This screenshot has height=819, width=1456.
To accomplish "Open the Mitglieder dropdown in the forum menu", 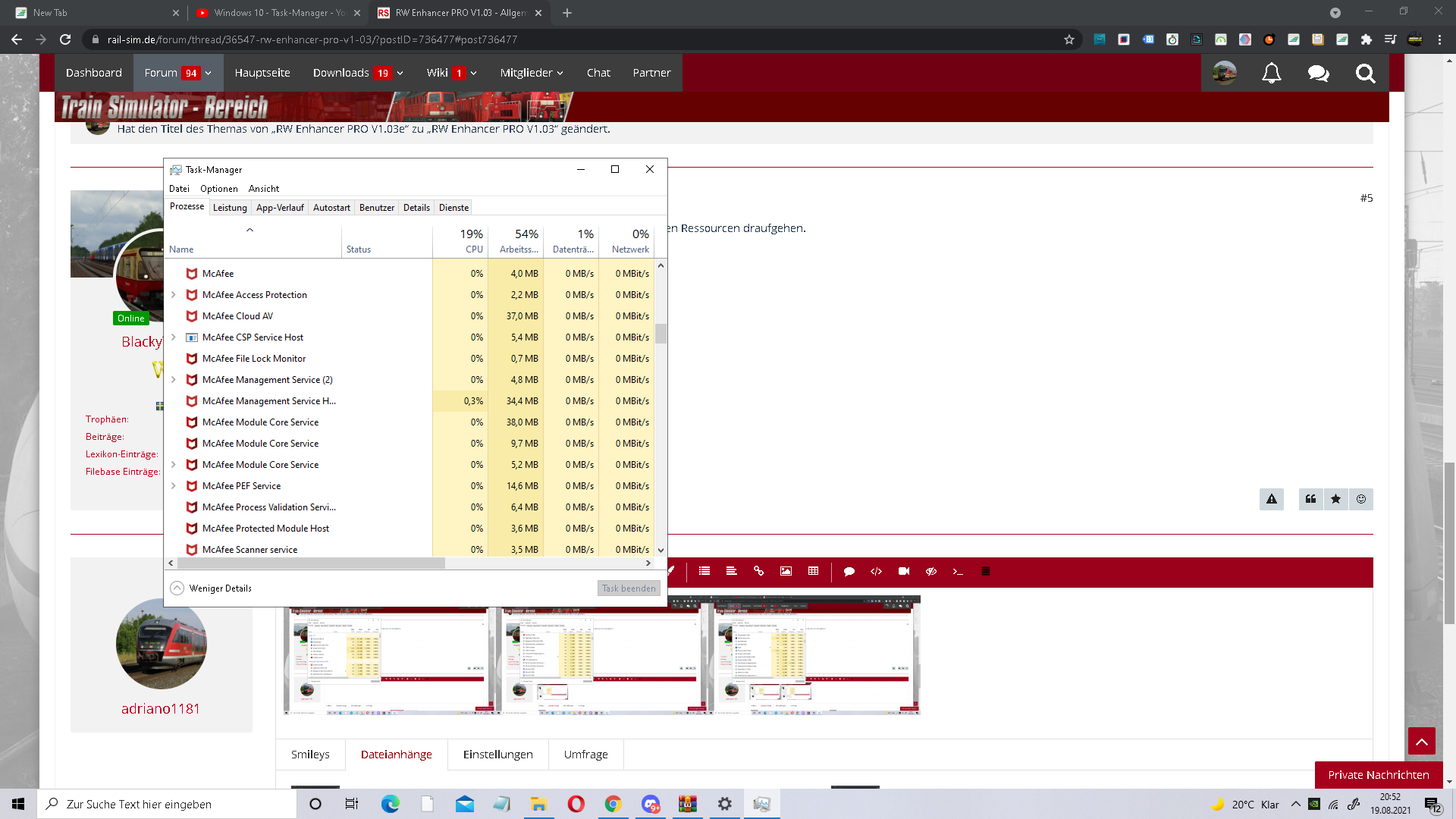I will [x=531, y=73].
